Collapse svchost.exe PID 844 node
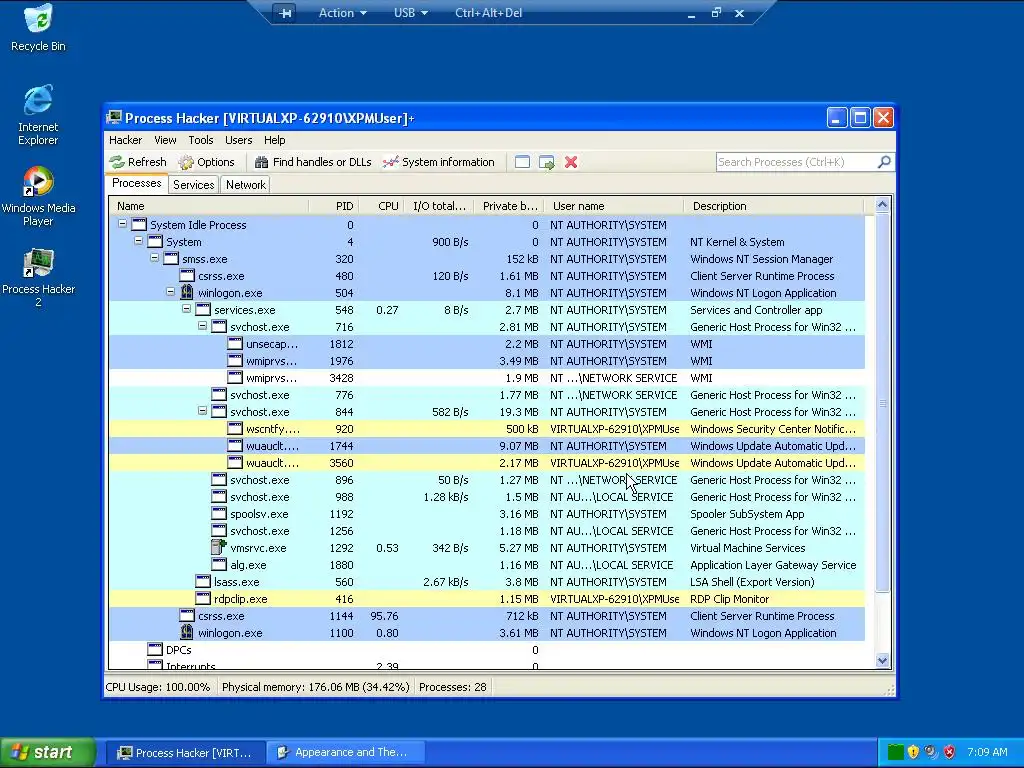Image resolution: width=1024 pixels, height=768 pixels. click(202, 410)
